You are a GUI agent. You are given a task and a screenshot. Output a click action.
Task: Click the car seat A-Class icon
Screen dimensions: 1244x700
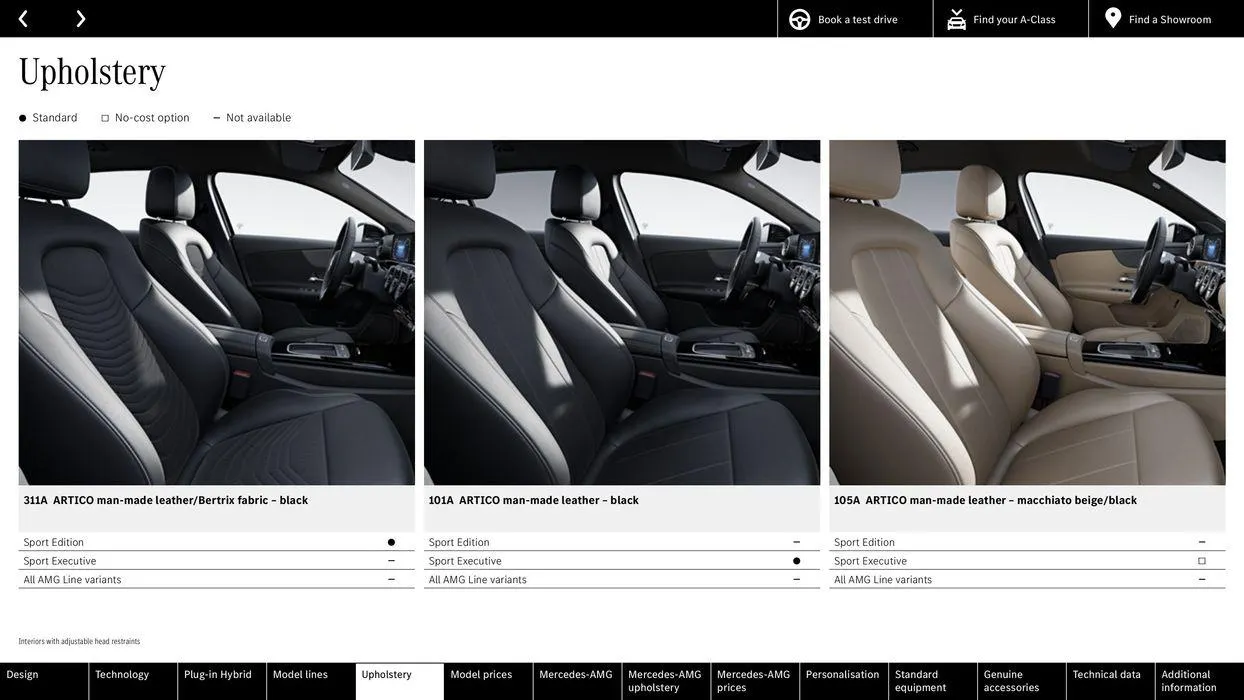click(x=956, y=20)
